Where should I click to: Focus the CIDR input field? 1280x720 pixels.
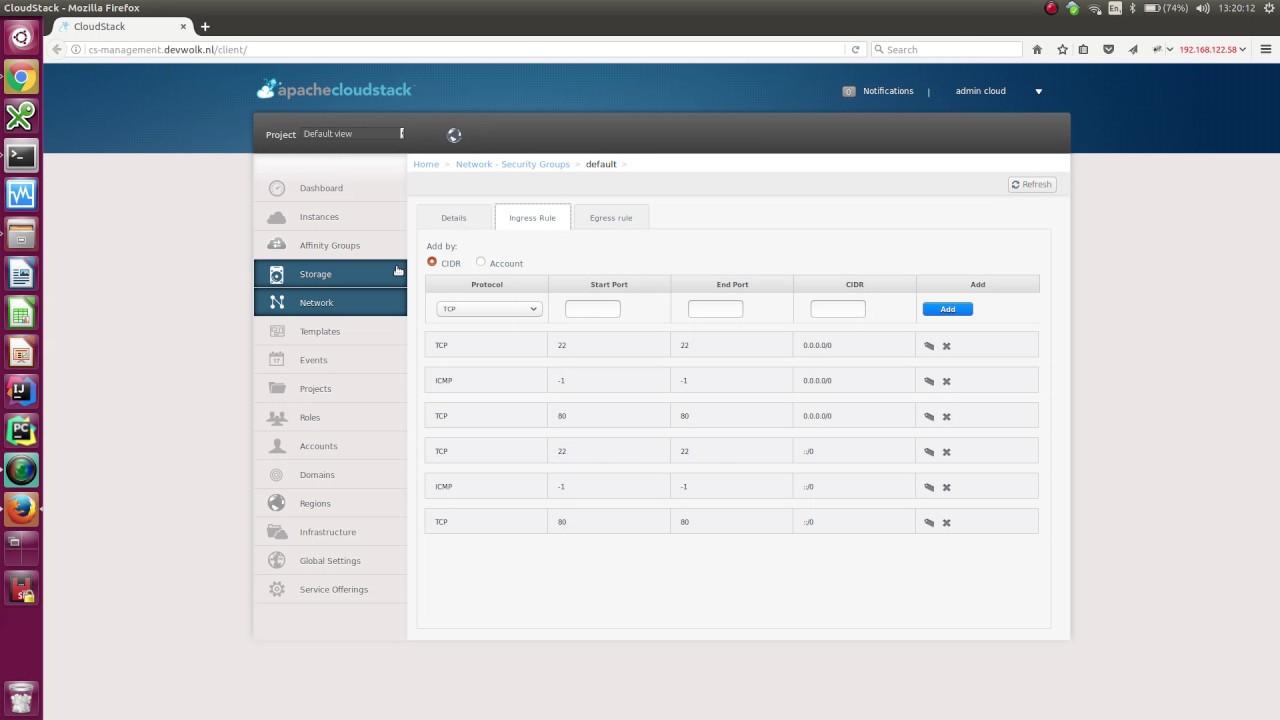[838, 309]
